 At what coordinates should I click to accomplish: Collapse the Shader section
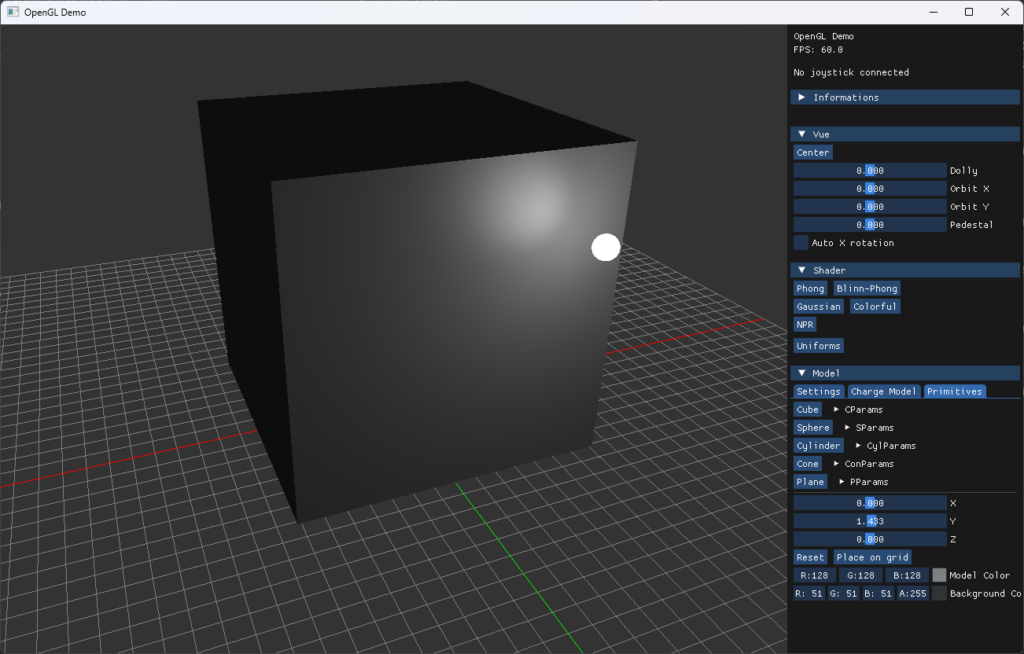[x=905, y=270]
